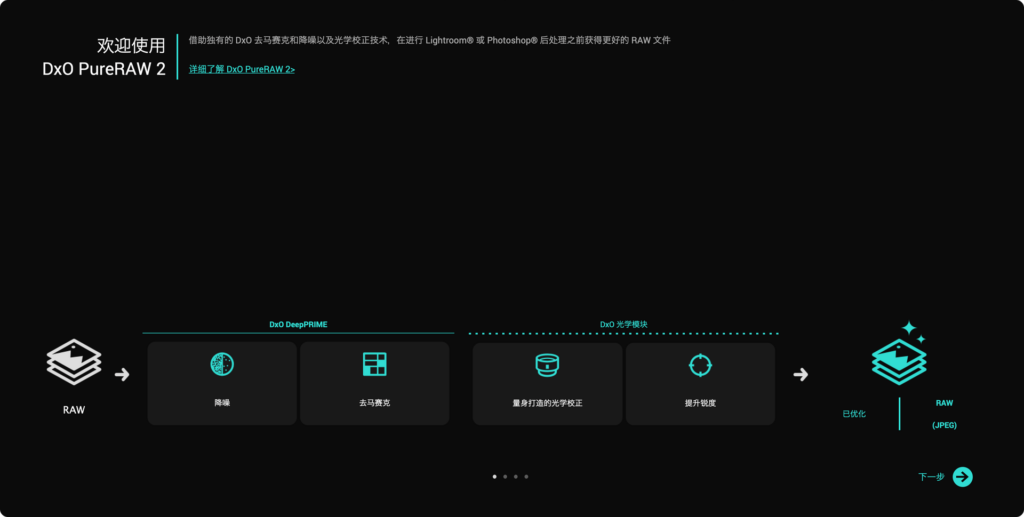The height and width of the screenshot is (517, 1024).
Task: Click the 下一步 text button
Action: [931, 477]
